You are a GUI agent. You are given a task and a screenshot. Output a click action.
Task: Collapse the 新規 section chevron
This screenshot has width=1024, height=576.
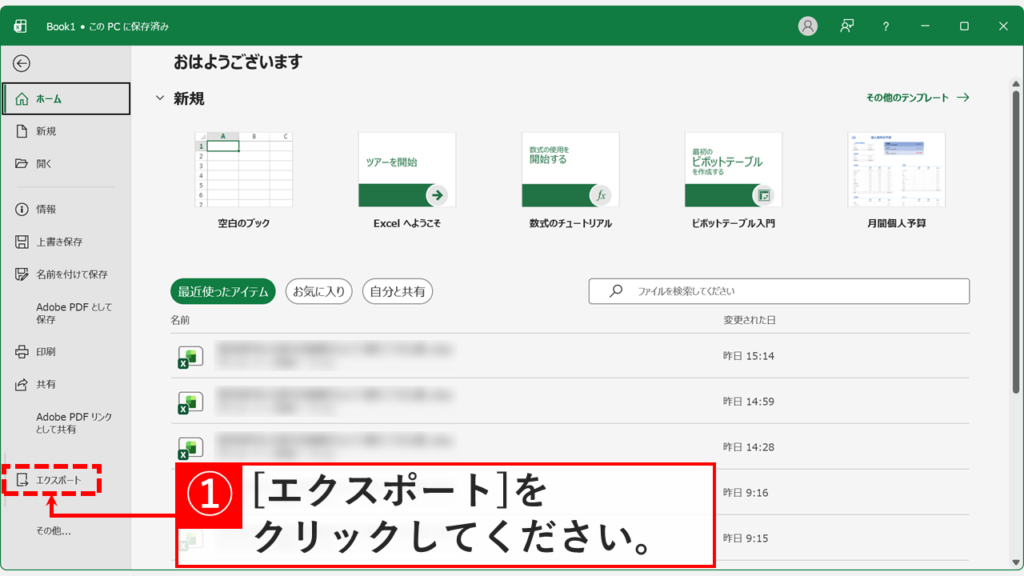[160, 99]
